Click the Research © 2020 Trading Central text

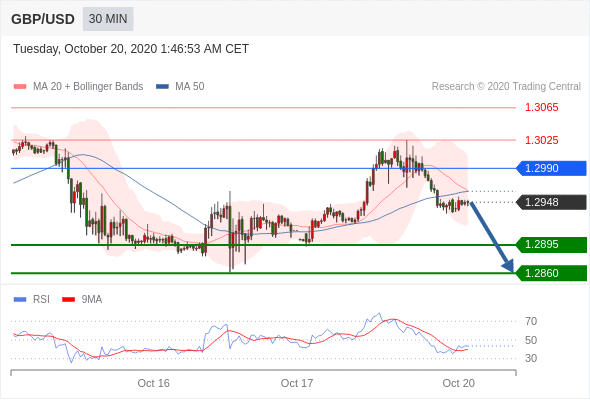pos(506,87)
